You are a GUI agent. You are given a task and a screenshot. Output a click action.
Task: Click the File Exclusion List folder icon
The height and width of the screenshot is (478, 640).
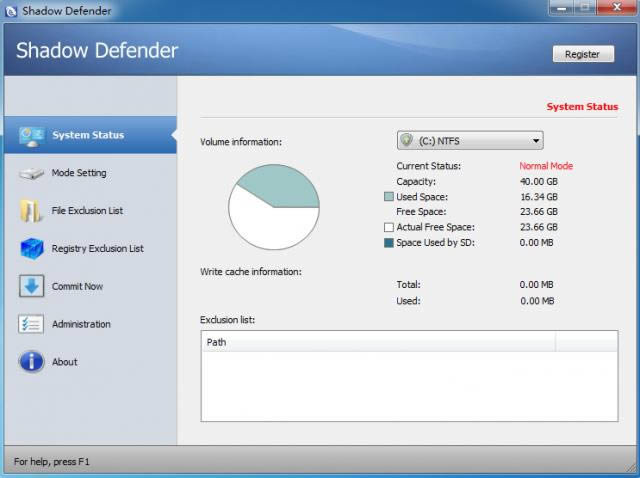click(x=31, y=211)
